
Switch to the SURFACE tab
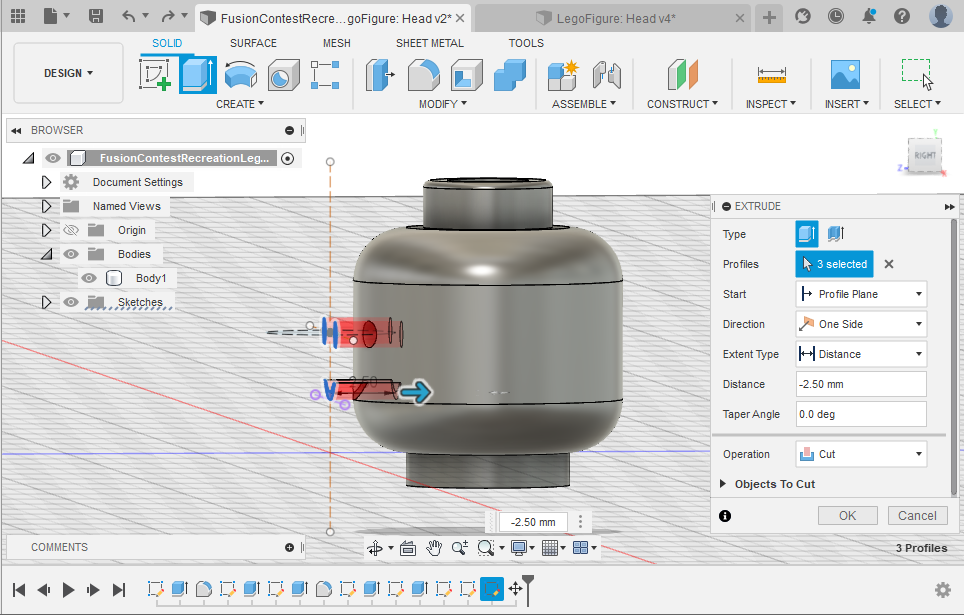pyautogui.click(x=253, y=43)
